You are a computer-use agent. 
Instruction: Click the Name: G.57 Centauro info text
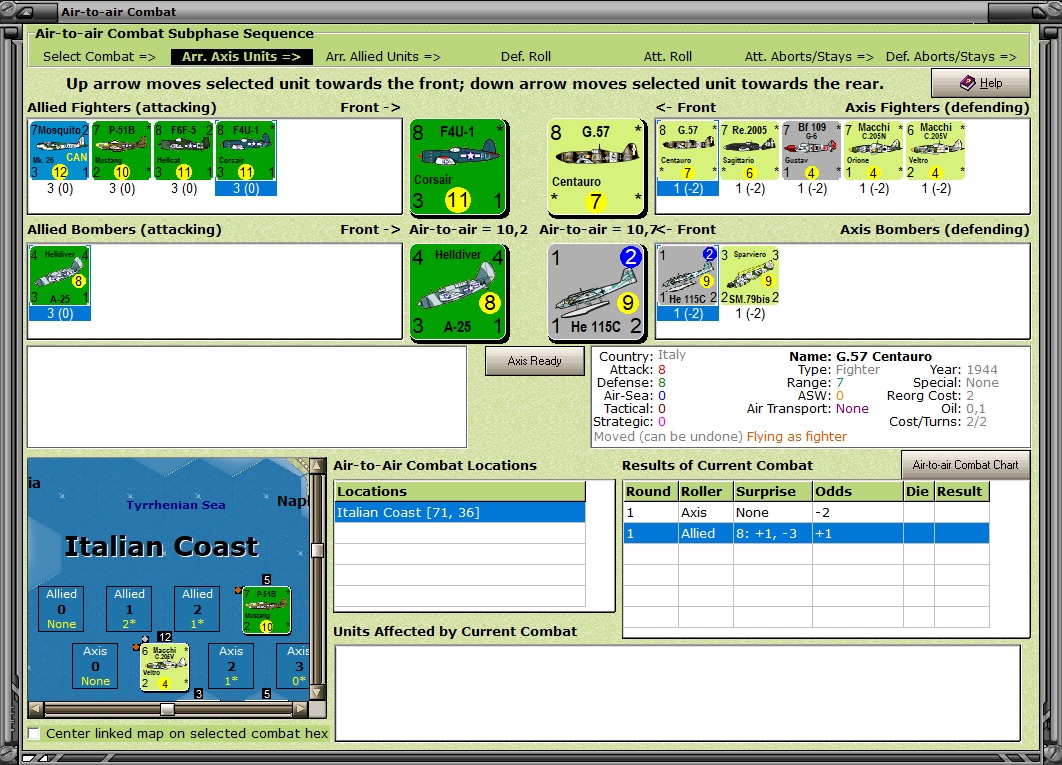[860, 356]
